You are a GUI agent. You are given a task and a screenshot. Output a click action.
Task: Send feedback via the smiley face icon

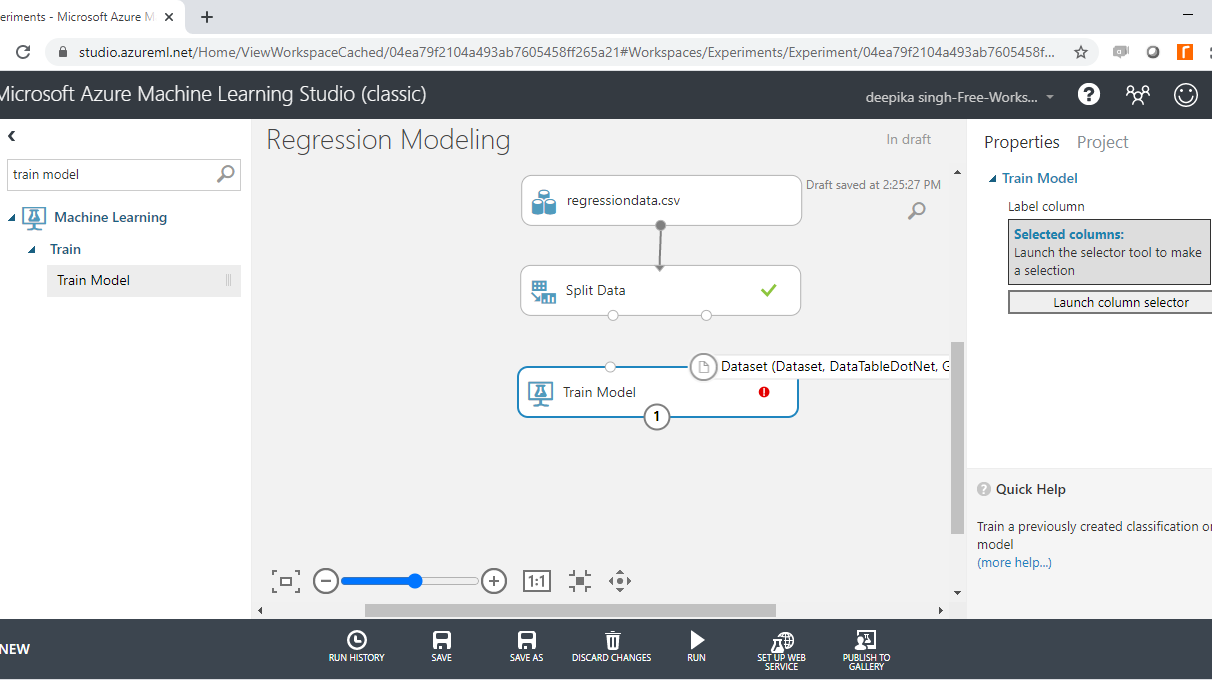click(x=1186, y=94)
